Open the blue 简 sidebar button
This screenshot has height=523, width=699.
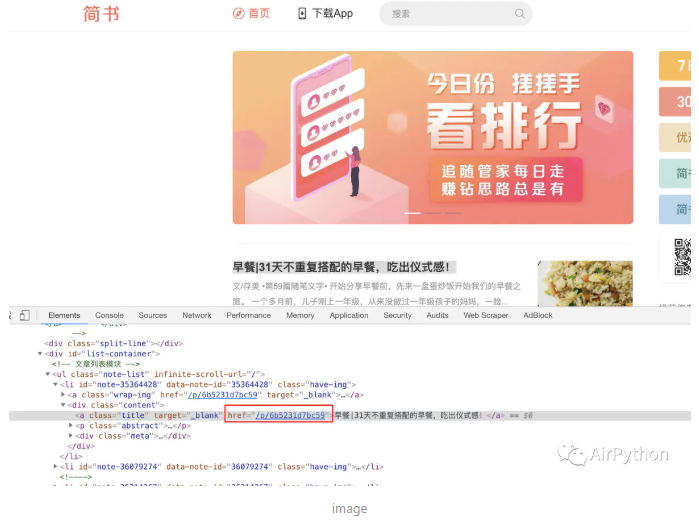(675, 209)
